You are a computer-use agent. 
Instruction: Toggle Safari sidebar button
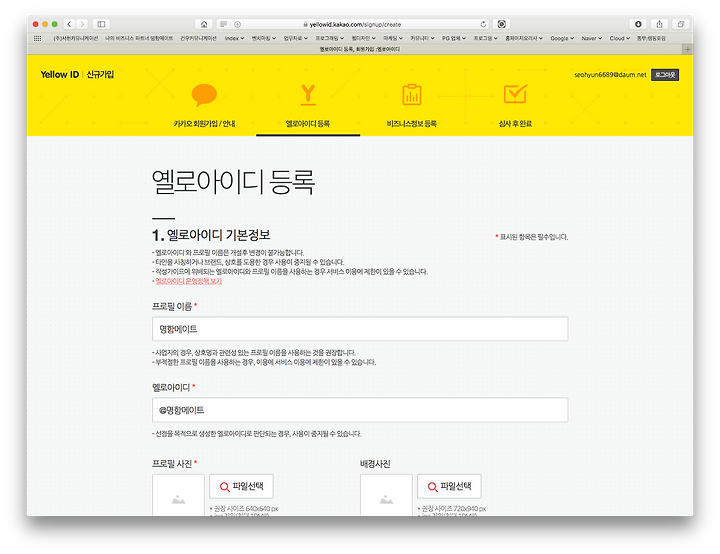click(101, 24)
